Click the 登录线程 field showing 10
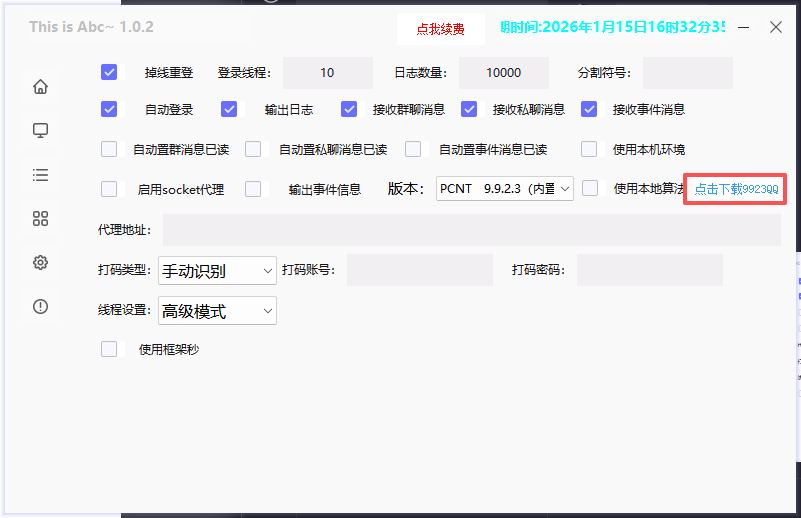Viewport: 801px width, 518px height. coord(327,73)
